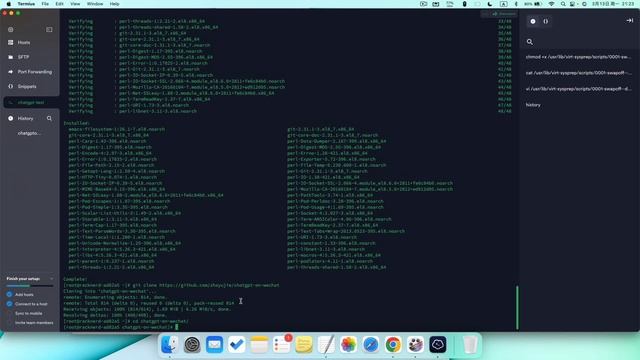The height and width of the screenshot is (360, 640).
Task: Open the Help menu
Action: (114, 4)
